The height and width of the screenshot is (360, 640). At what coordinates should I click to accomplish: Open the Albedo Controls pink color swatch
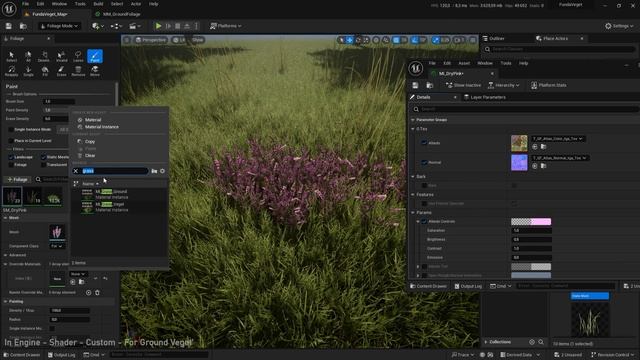coord(531,222)
